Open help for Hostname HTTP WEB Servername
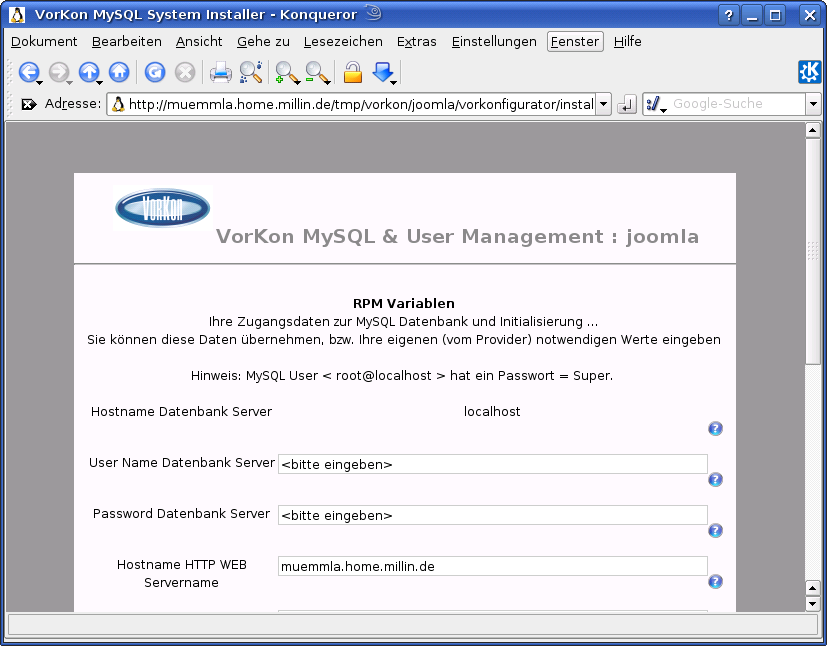The image size is (827, 646). pyautogui.click(x=715, y=581)
